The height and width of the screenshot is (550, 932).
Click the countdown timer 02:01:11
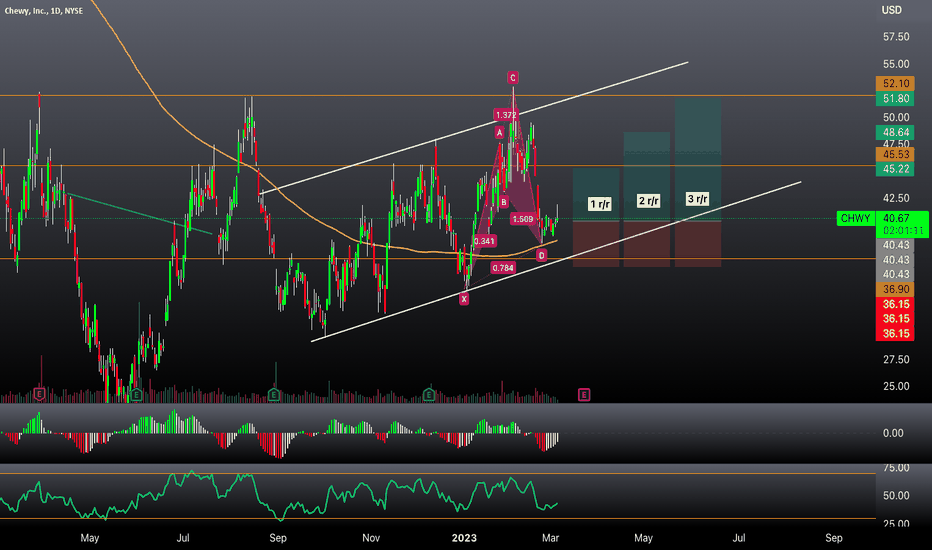pos(903,231)
